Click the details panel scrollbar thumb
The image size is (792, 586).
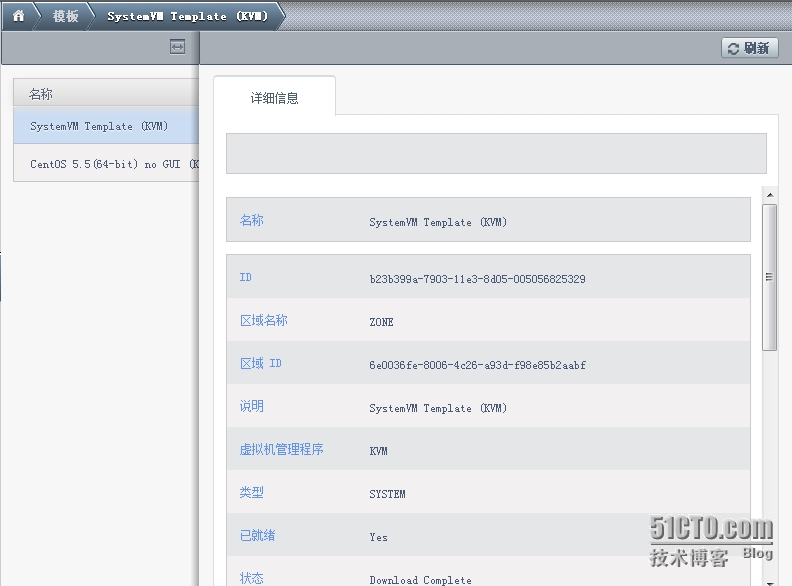769,277
